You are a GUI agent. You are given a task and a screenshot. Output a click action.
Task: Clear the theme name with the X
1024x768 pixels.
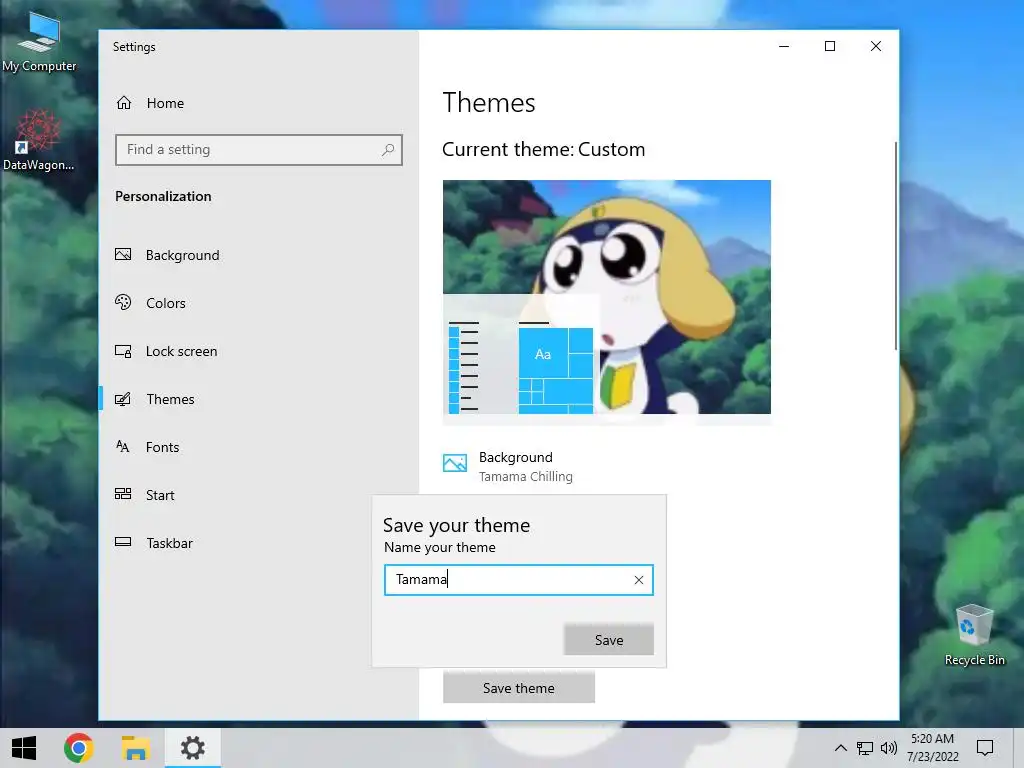(x=639, y=580)
